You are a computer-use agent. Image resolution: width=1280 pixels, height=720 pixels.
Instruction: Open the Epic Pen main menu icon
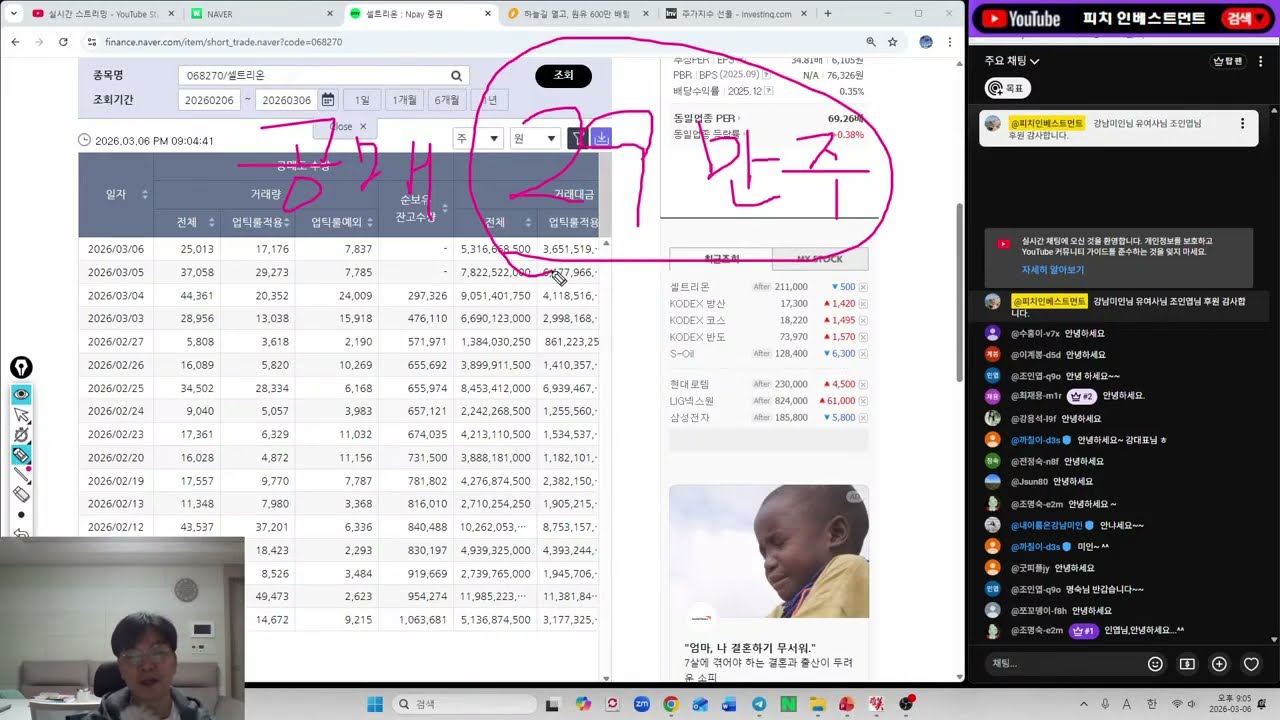(x=21, y=368)
